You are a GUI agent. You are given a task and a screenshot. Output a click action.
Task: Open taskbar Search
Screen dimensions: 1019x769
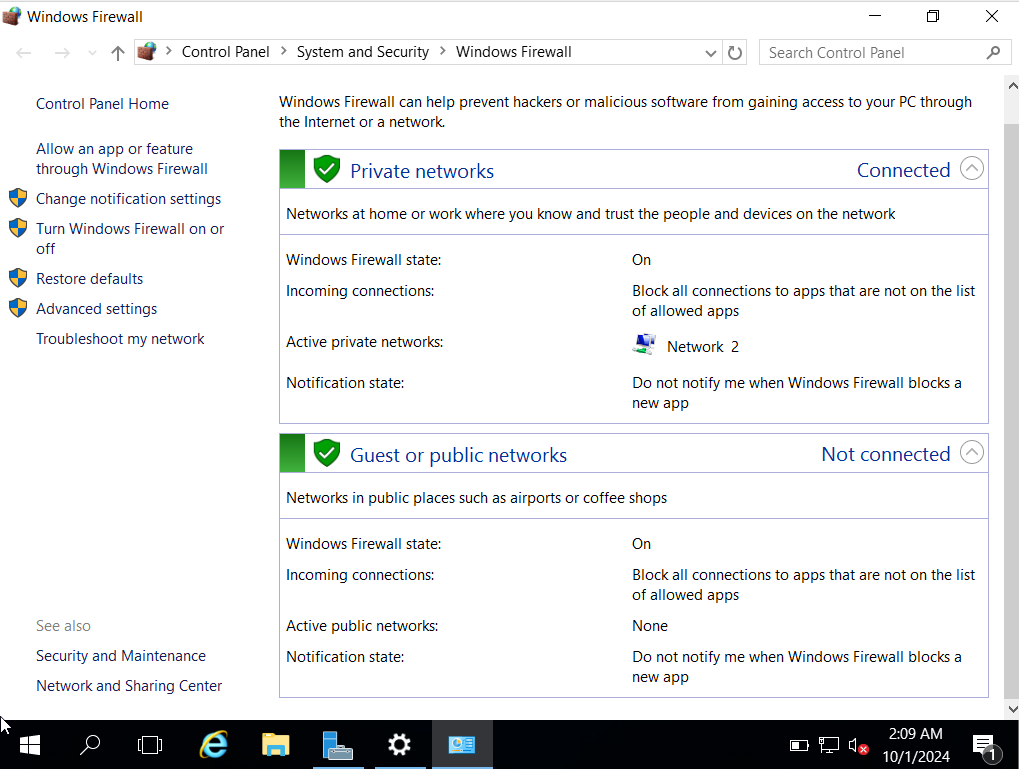pos(90,745)
